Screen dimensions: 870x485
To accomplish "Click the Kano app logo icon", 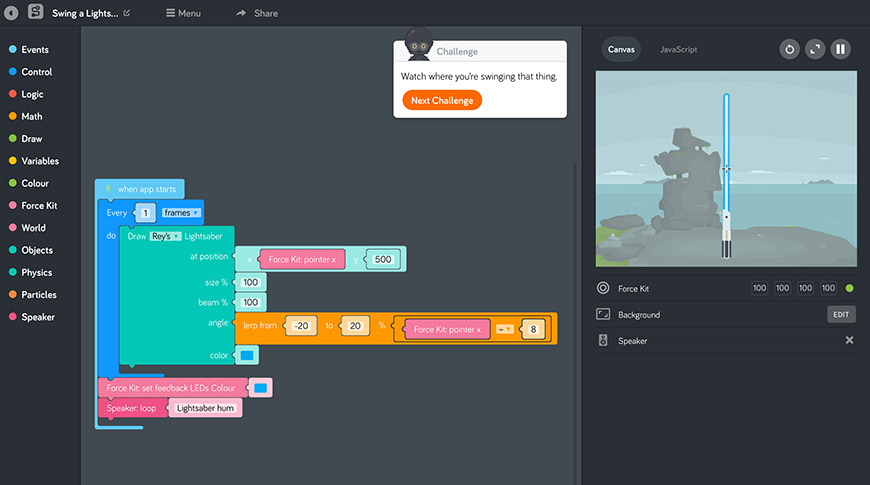I will click(x=36, y=12).
